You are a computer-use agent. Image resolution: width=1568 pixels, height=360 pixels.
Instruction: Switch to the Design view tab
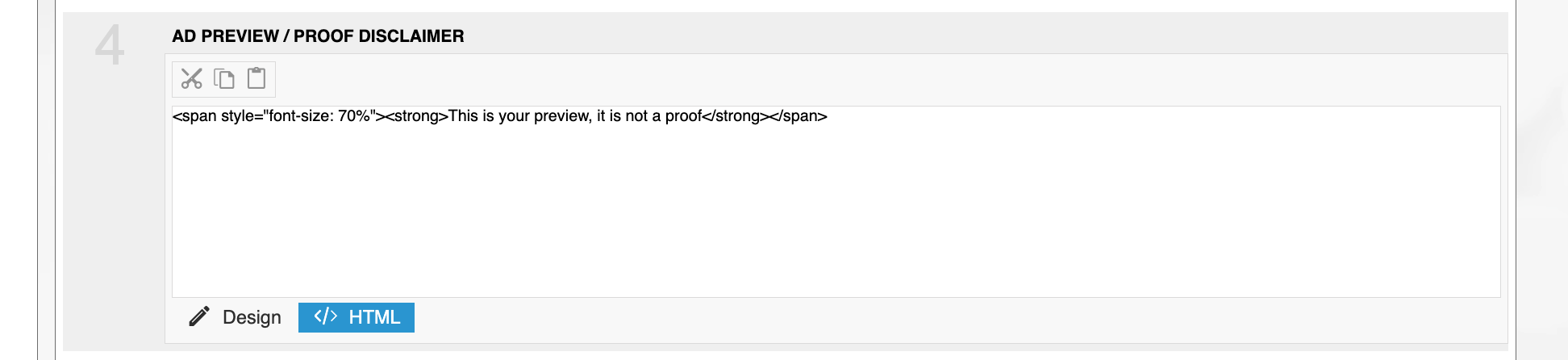(x=236, y=317)
